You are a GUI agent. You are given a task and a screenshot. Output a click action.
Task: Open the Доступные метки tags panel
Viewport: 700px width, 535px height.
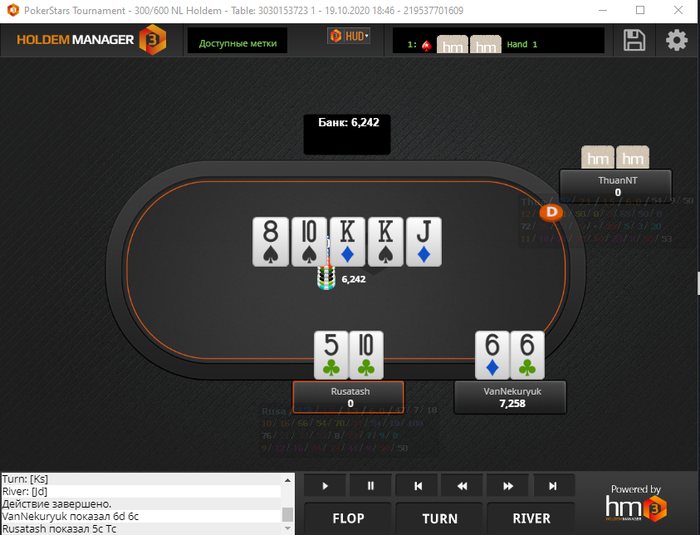(x=238, y=41)
